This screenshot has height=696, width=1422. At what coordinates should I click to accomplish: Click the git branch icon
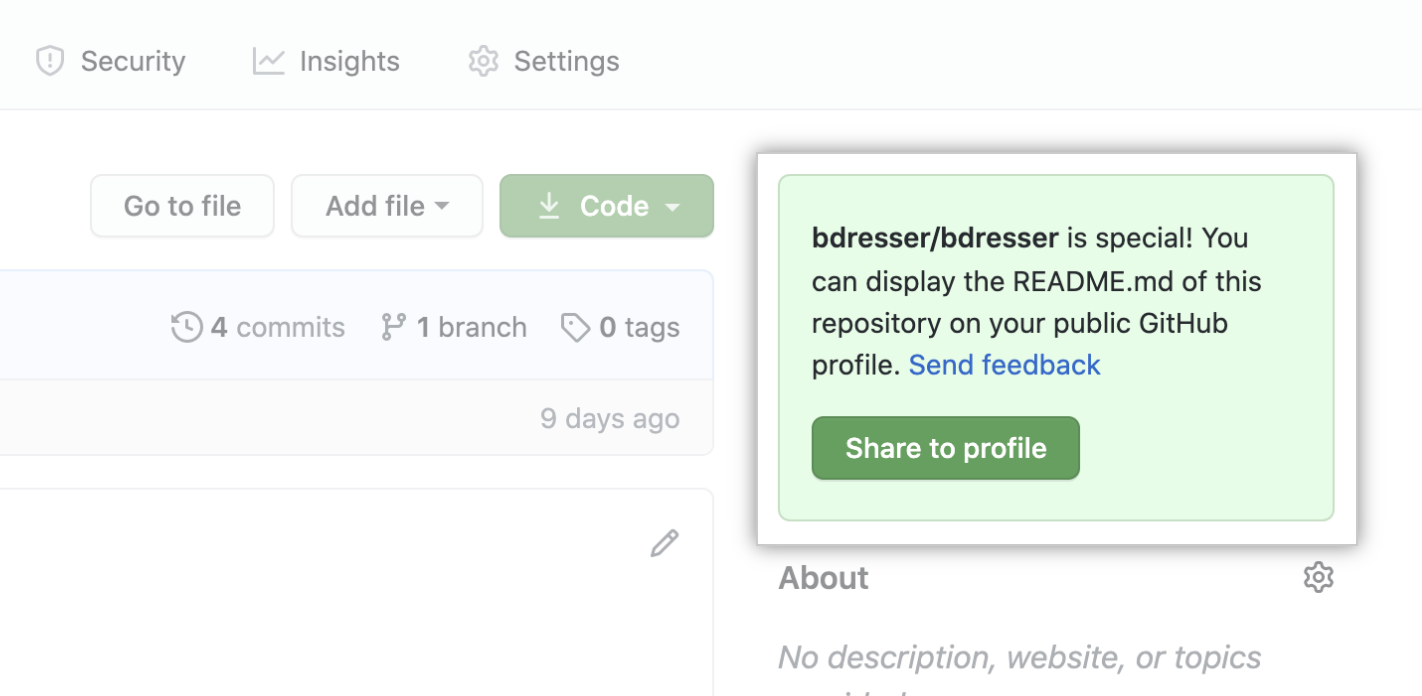[x=393, y=327]
